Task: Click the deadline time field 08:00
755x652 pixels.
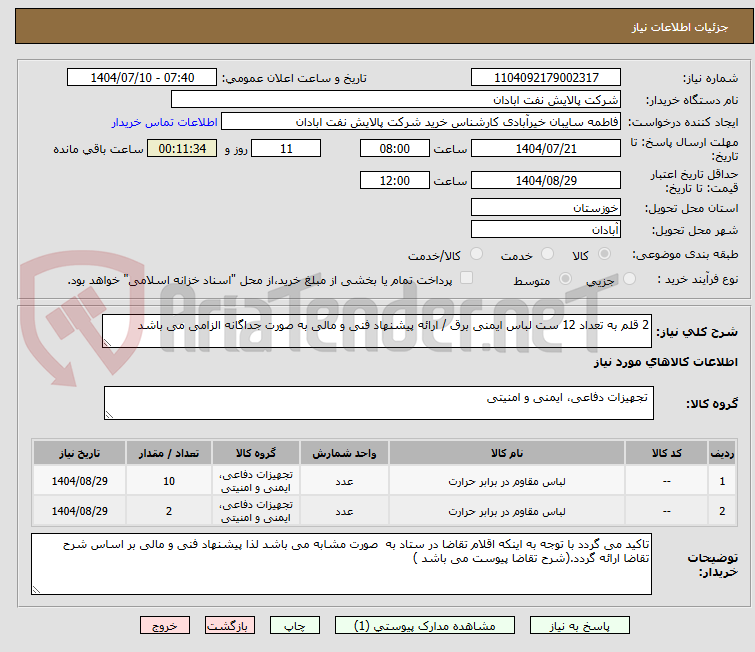Action: click(395, 148)
